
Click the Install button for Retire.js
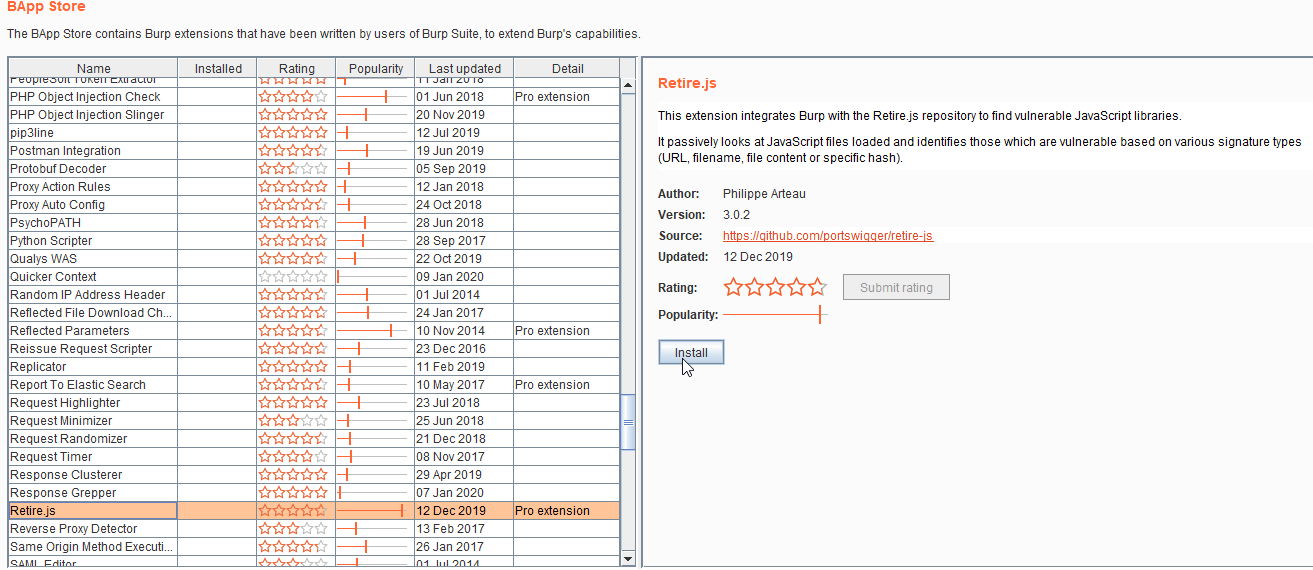pos(691,353)
